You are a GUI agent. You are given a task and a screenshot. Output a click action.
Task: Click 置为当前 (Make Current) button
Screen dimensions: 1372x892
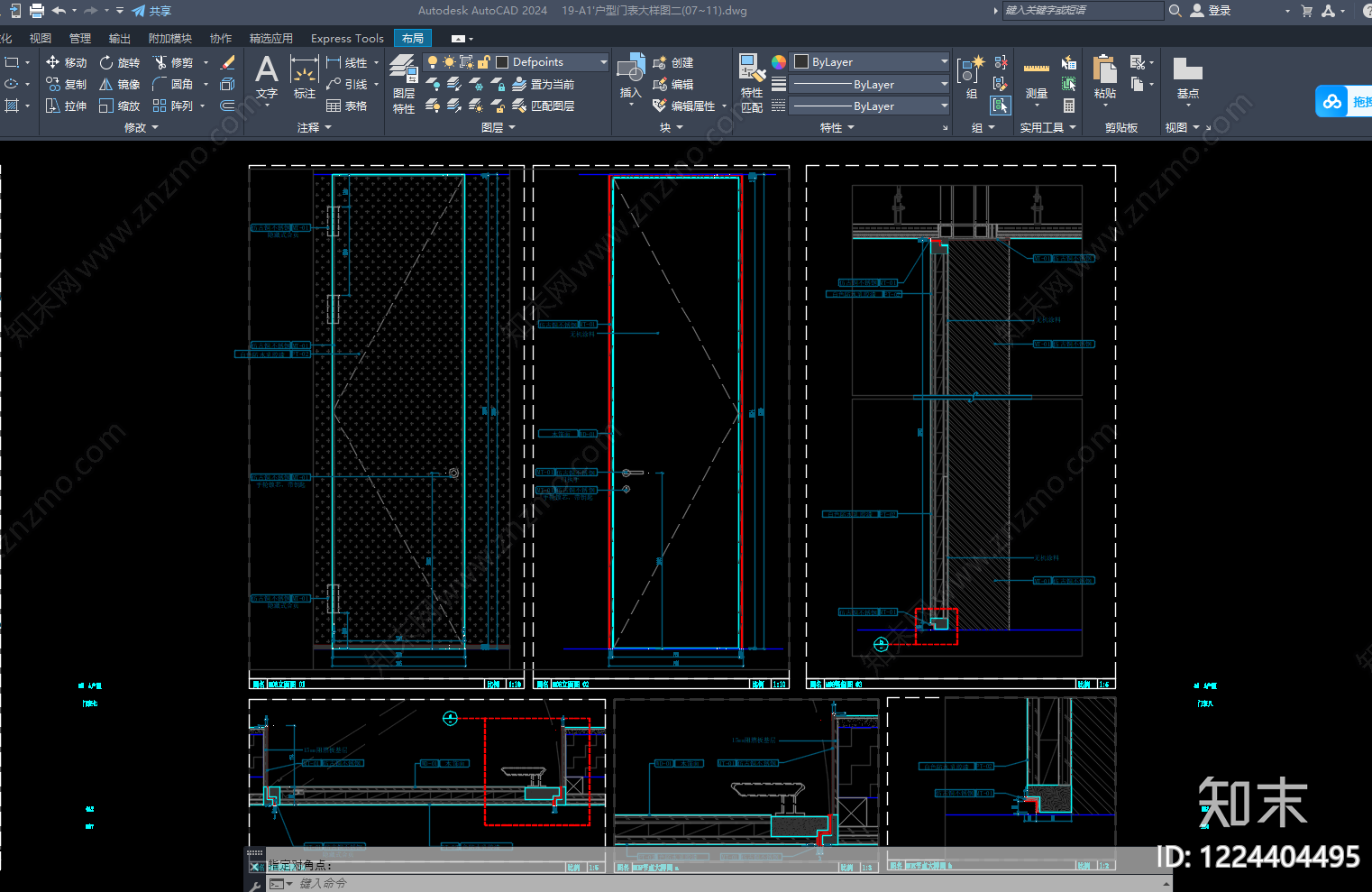coord(544,84)
